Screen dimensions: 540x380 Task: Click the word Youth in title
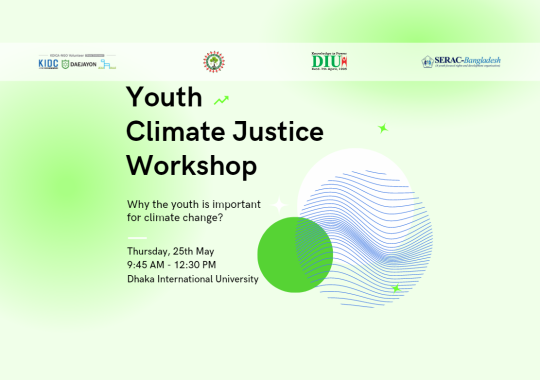click(x=164, y=97)
